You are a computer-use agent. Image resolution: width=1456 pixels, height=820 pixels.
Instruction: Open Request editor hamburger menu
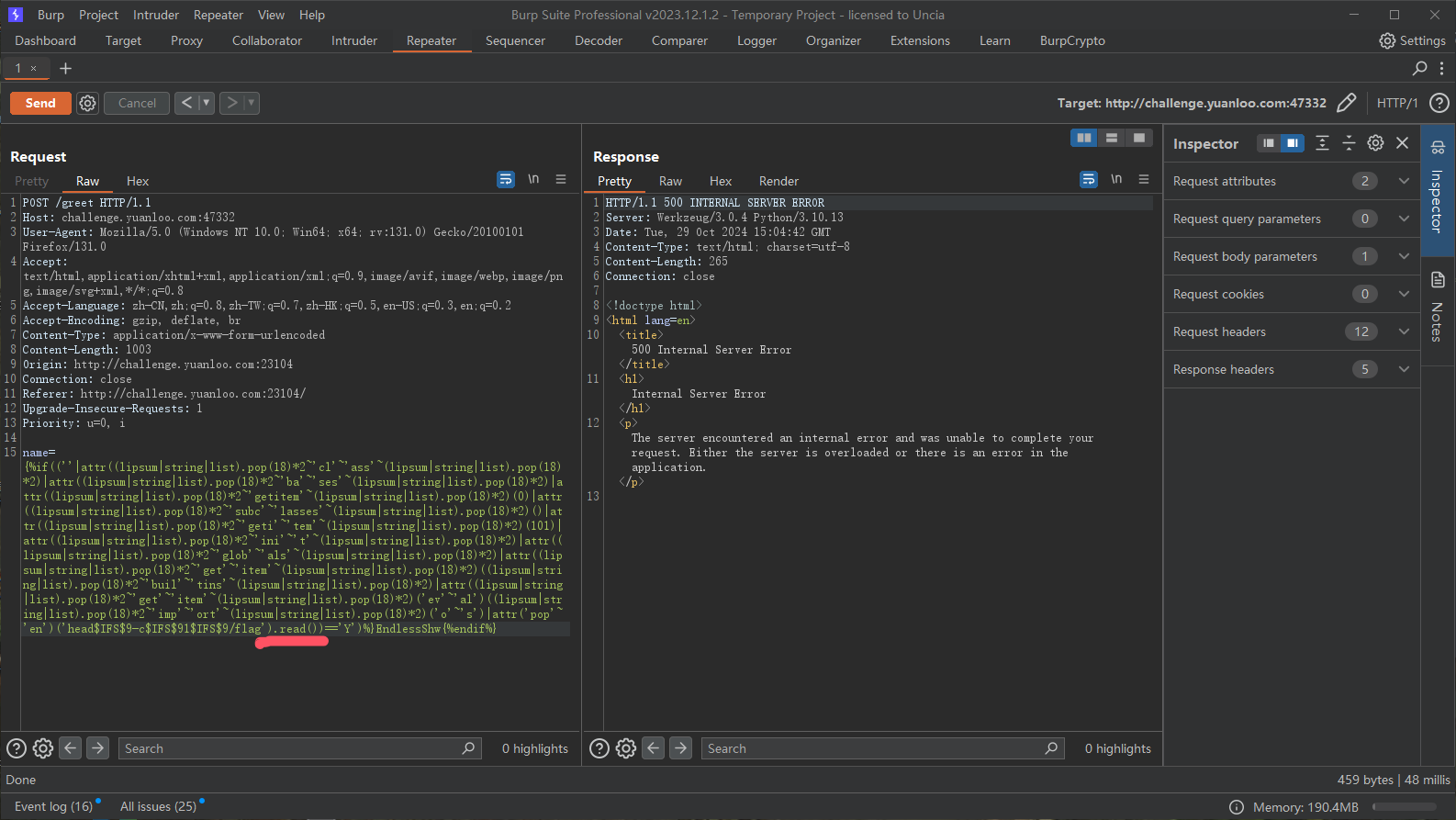tap(561, 179)
